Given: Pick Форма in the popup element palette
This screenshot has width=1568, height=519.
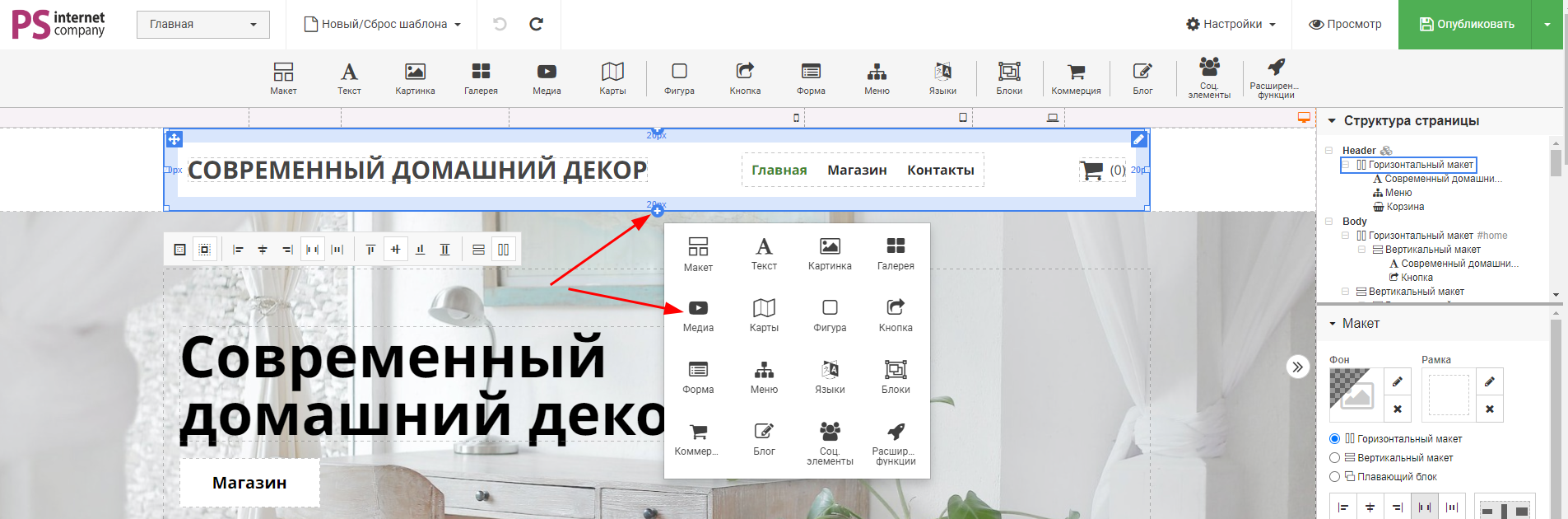Looking at the screenshot, I should pyautogui.click(x=698, y=378).
